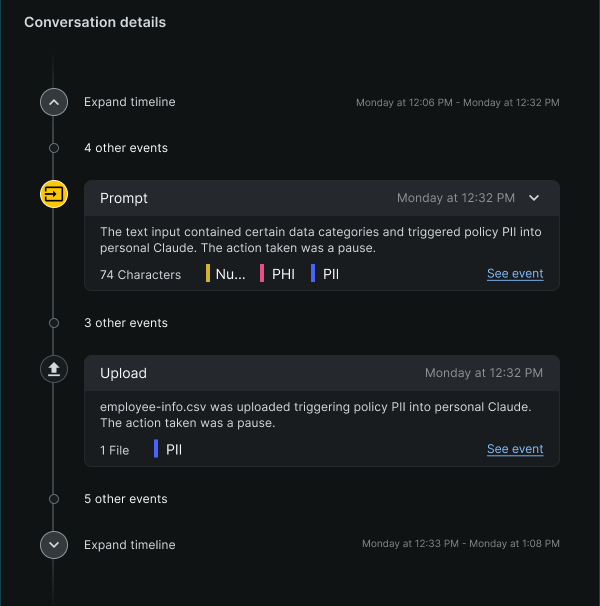Select the 5 other events marker
This screenshot has width=600, height=606.
tap(54, 499)
